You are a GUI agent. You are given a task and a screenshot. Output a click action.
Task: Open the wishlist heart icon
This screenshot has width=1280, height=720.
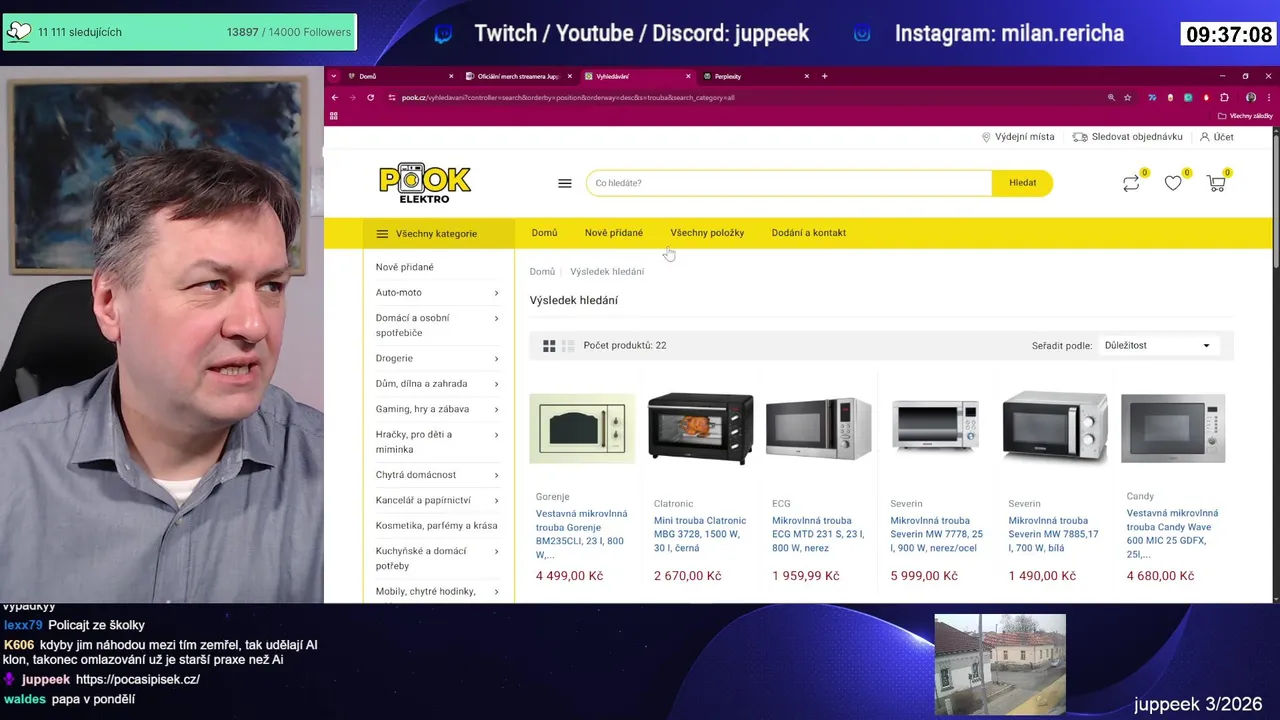pos(1173,183)
